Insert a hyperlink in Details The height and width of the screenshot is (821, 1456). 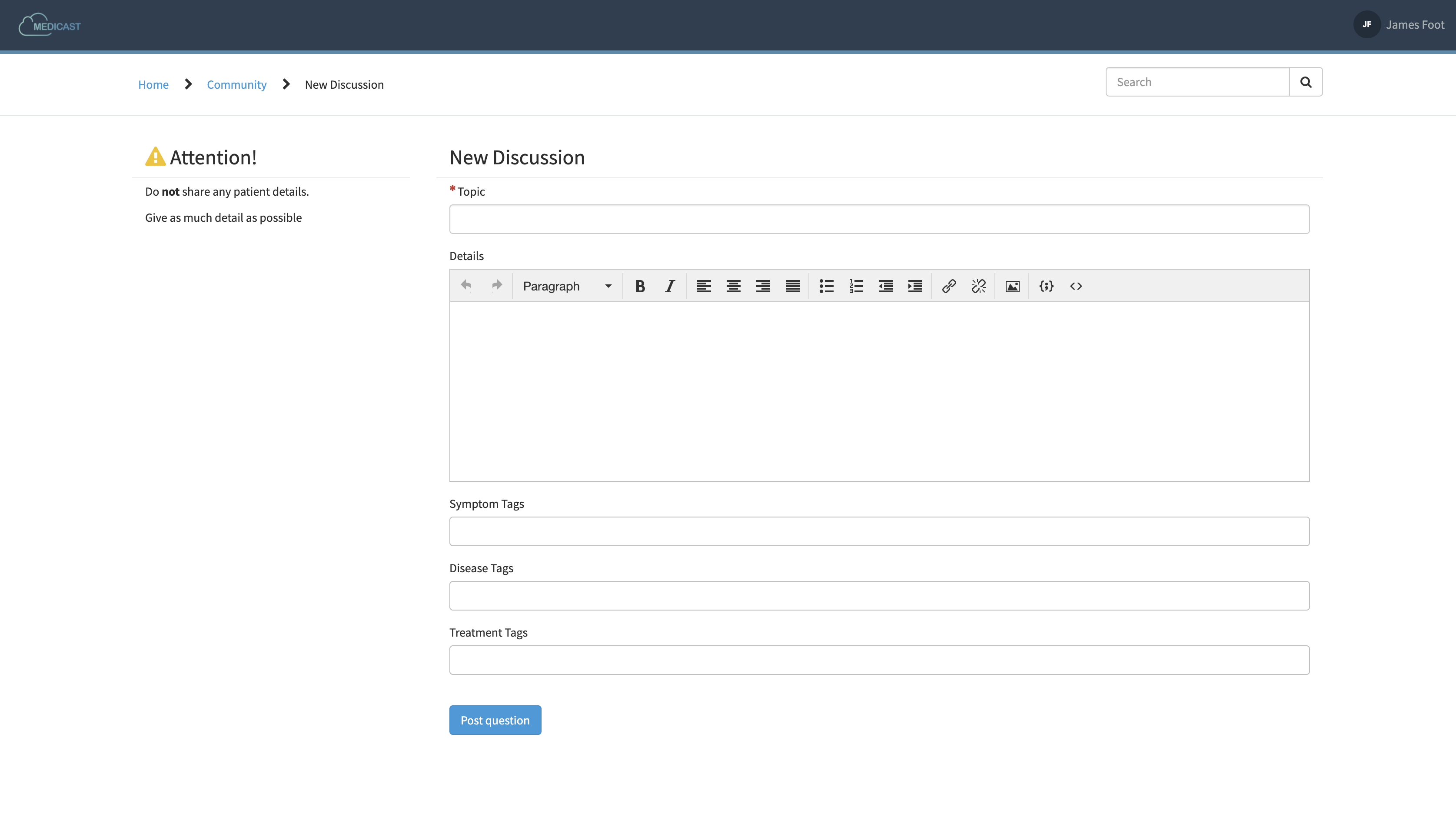(x=949, y=286)
